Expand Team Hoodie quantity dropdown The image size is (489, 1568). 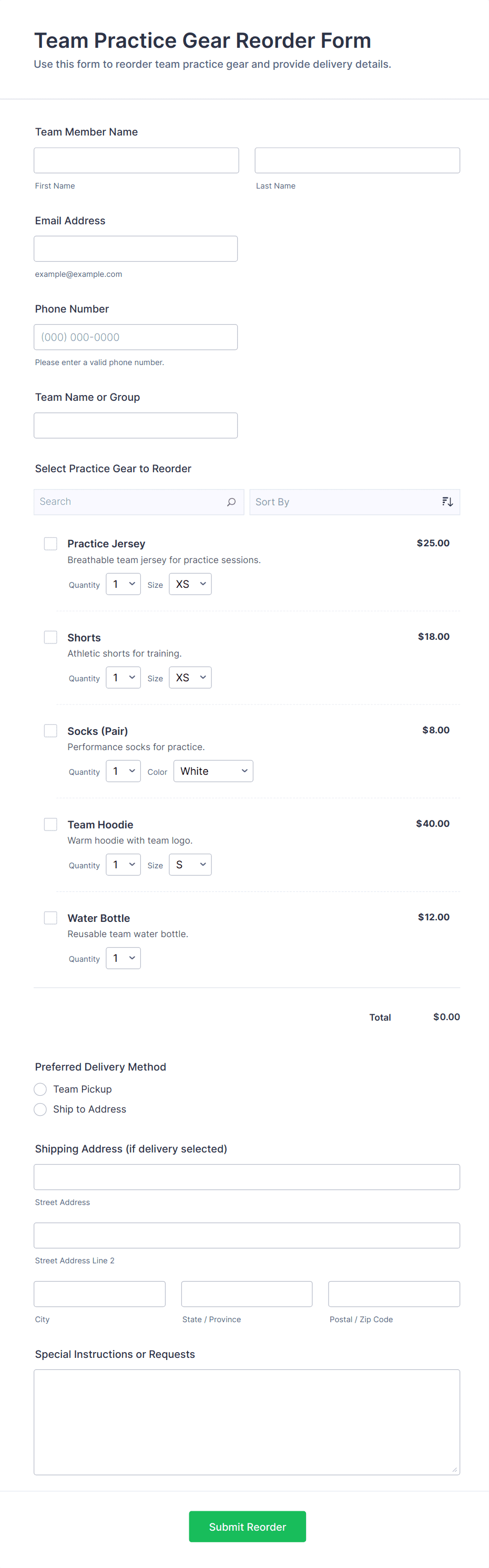click(x=123, y=865)
